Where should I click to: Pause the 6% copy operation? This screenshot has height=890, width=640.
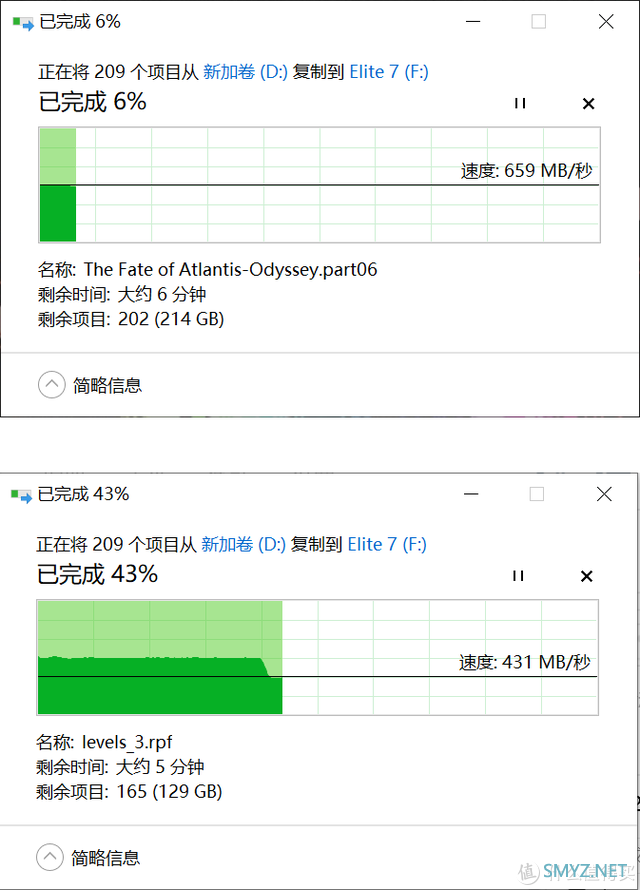(x=520, y=103)
